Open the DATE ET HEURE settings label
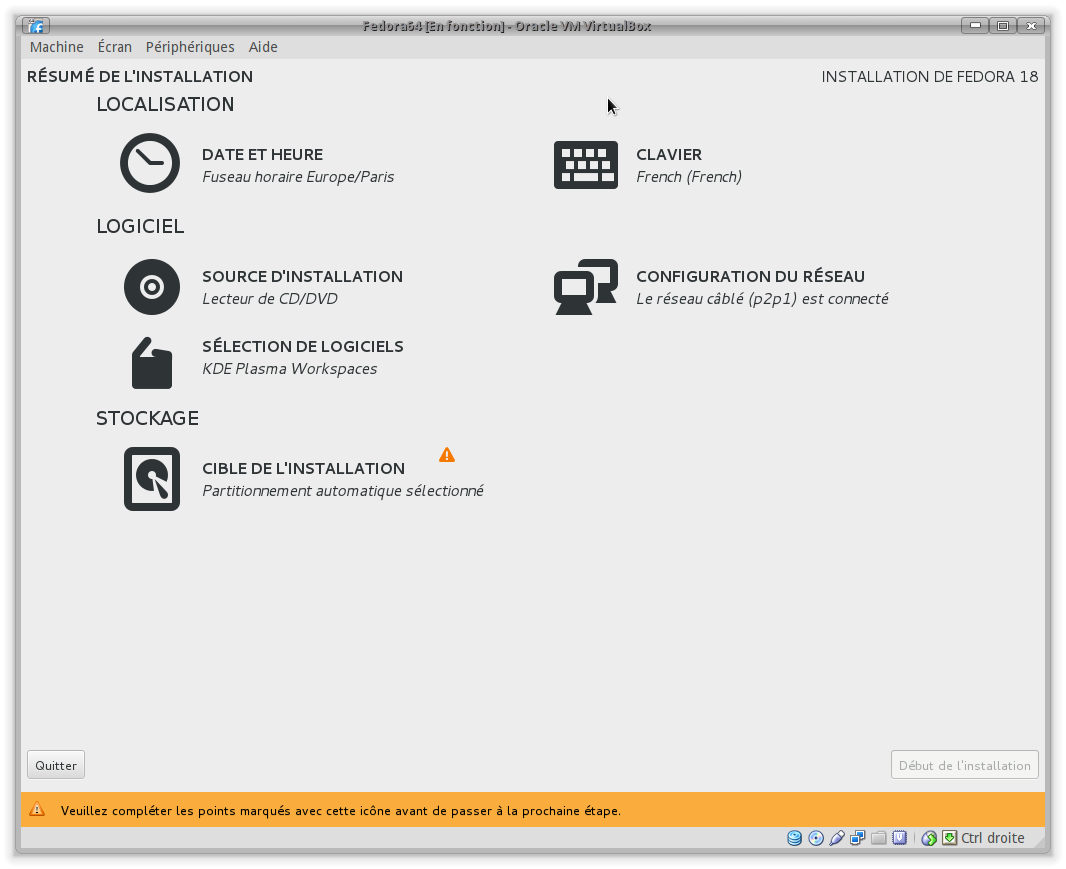Image resolution: width=1066 pixels, height=869 pixels. [262, 154]
